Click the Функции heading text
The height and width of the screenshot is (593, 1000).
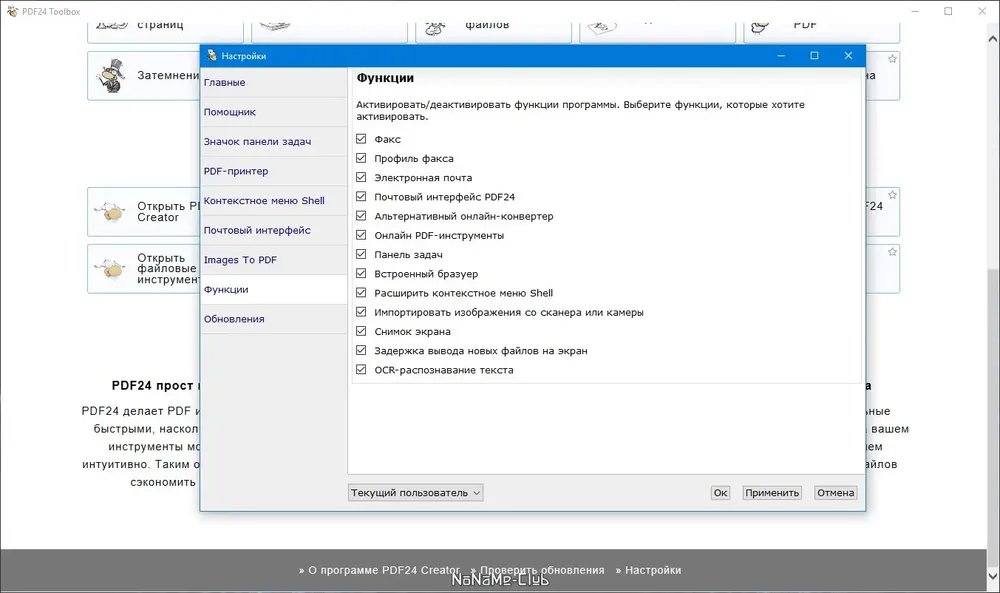coord(385,78)
